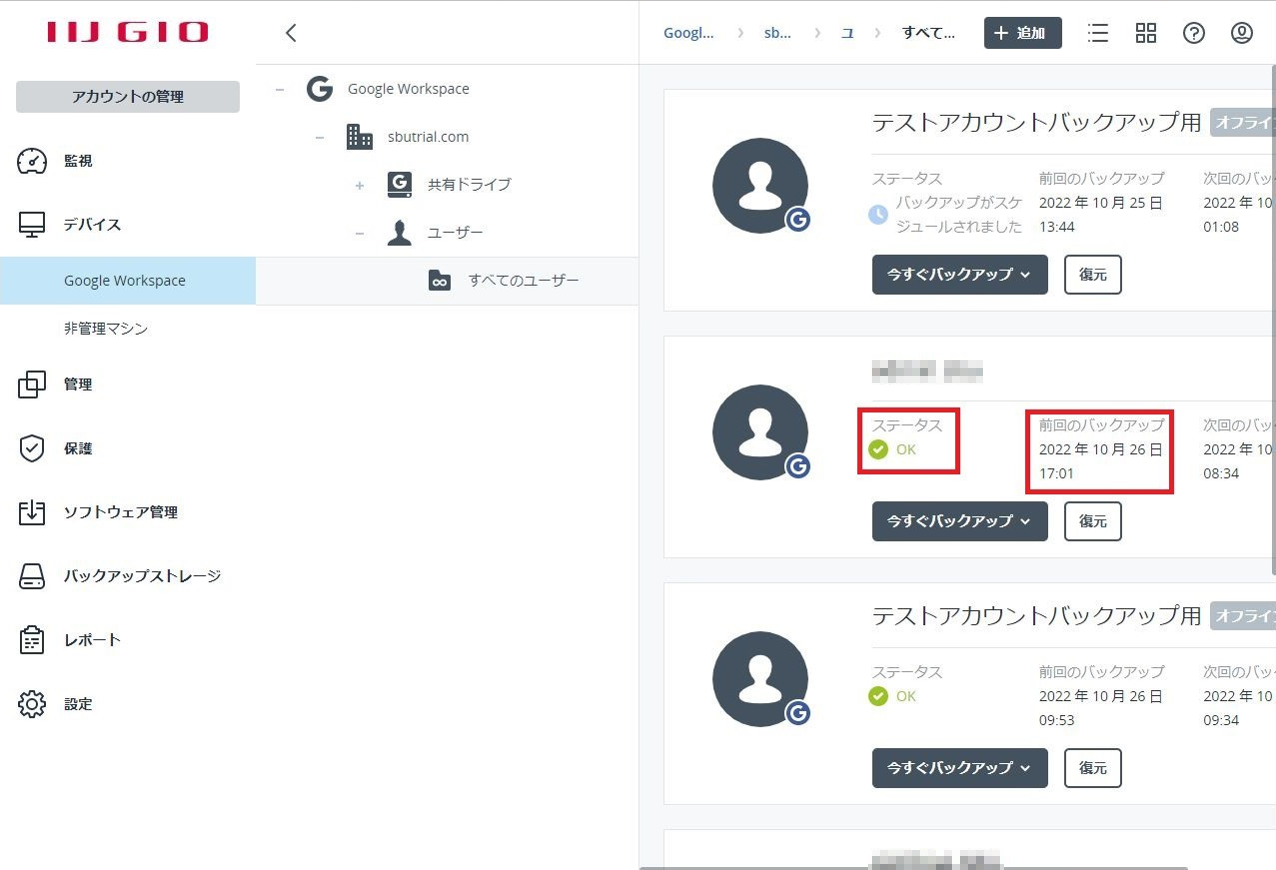Open the user account profile icon
The height and width of the screenshot is (870, 1276).
(x=1242, y=33)
